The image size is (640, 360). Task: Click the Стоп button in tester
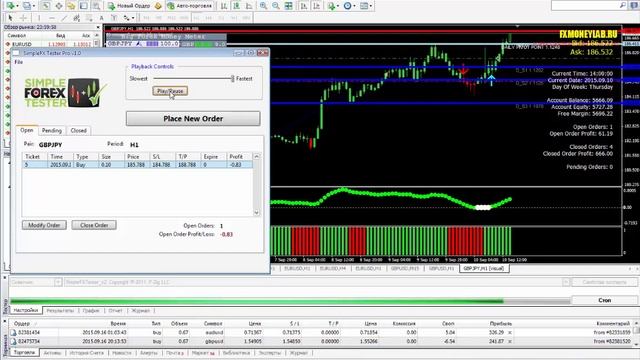(x=604, y=300)
